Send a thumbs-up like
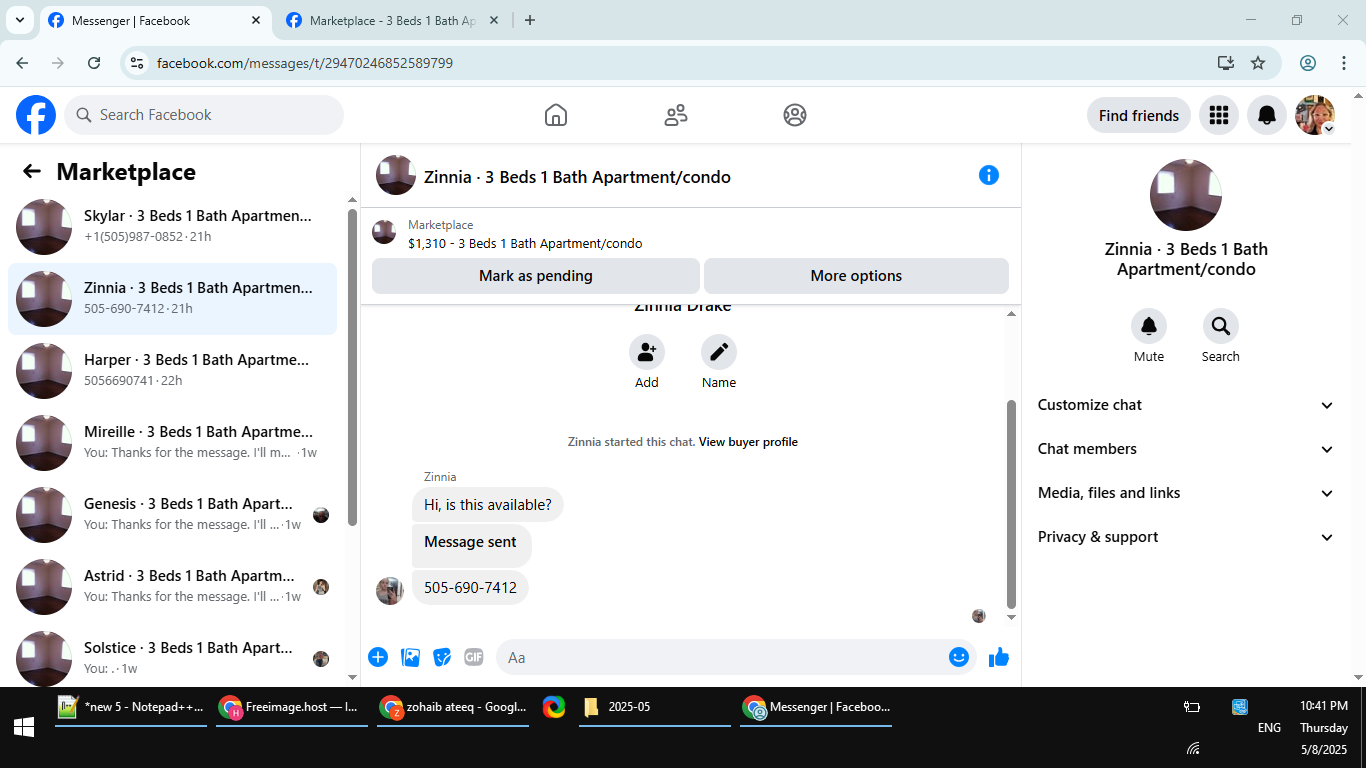 click(x=998, y=657)
